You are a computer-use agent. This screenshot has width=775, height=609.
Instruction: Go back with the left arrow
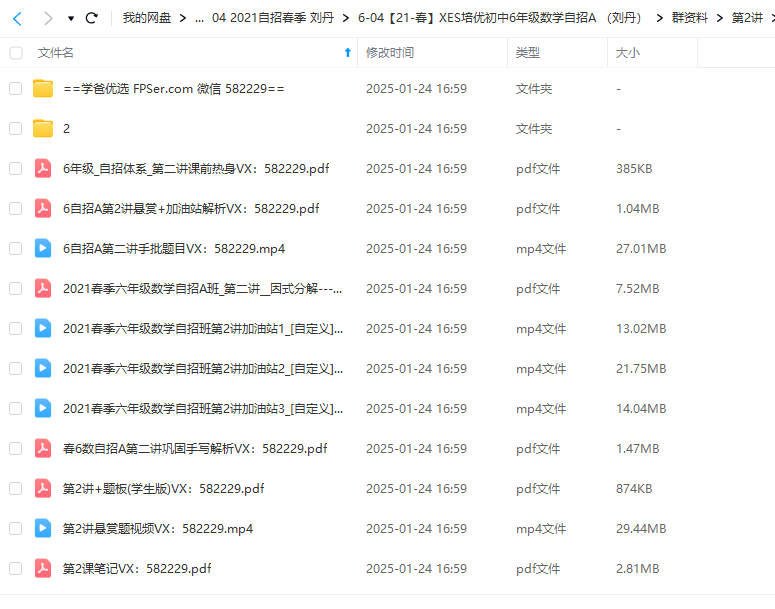[x=17, y=19]
